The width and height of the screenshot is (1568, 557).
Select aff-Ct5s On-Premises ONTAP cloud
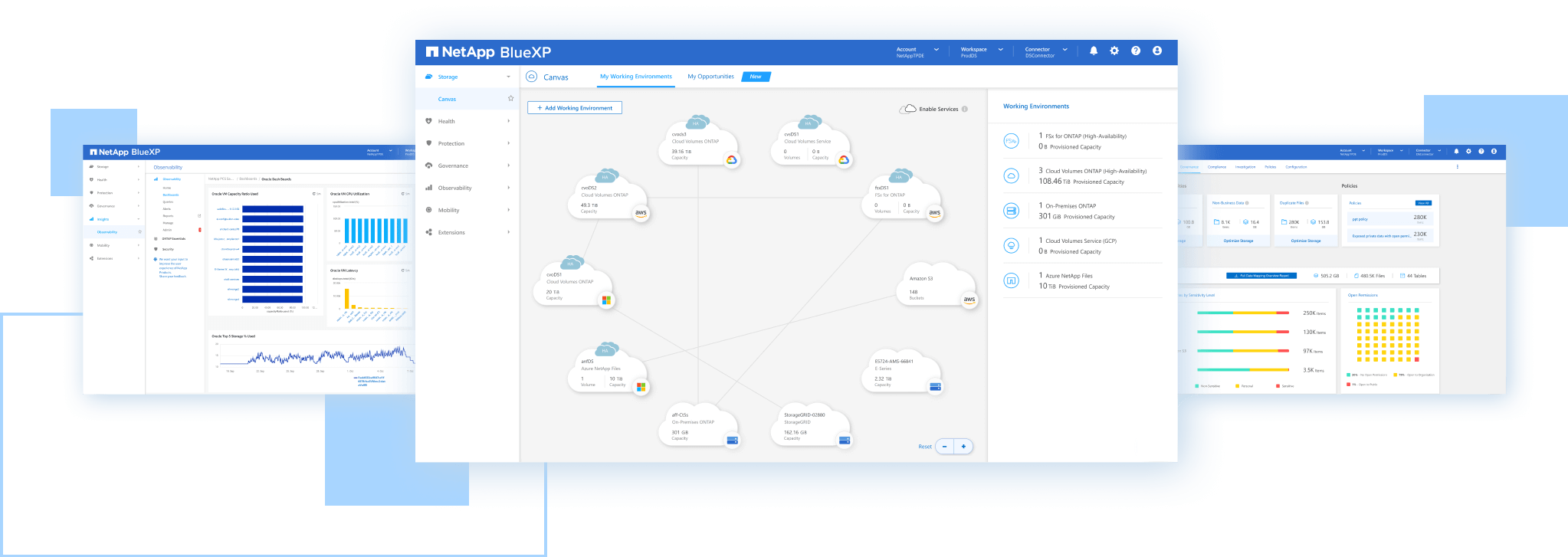pos(698,425)
